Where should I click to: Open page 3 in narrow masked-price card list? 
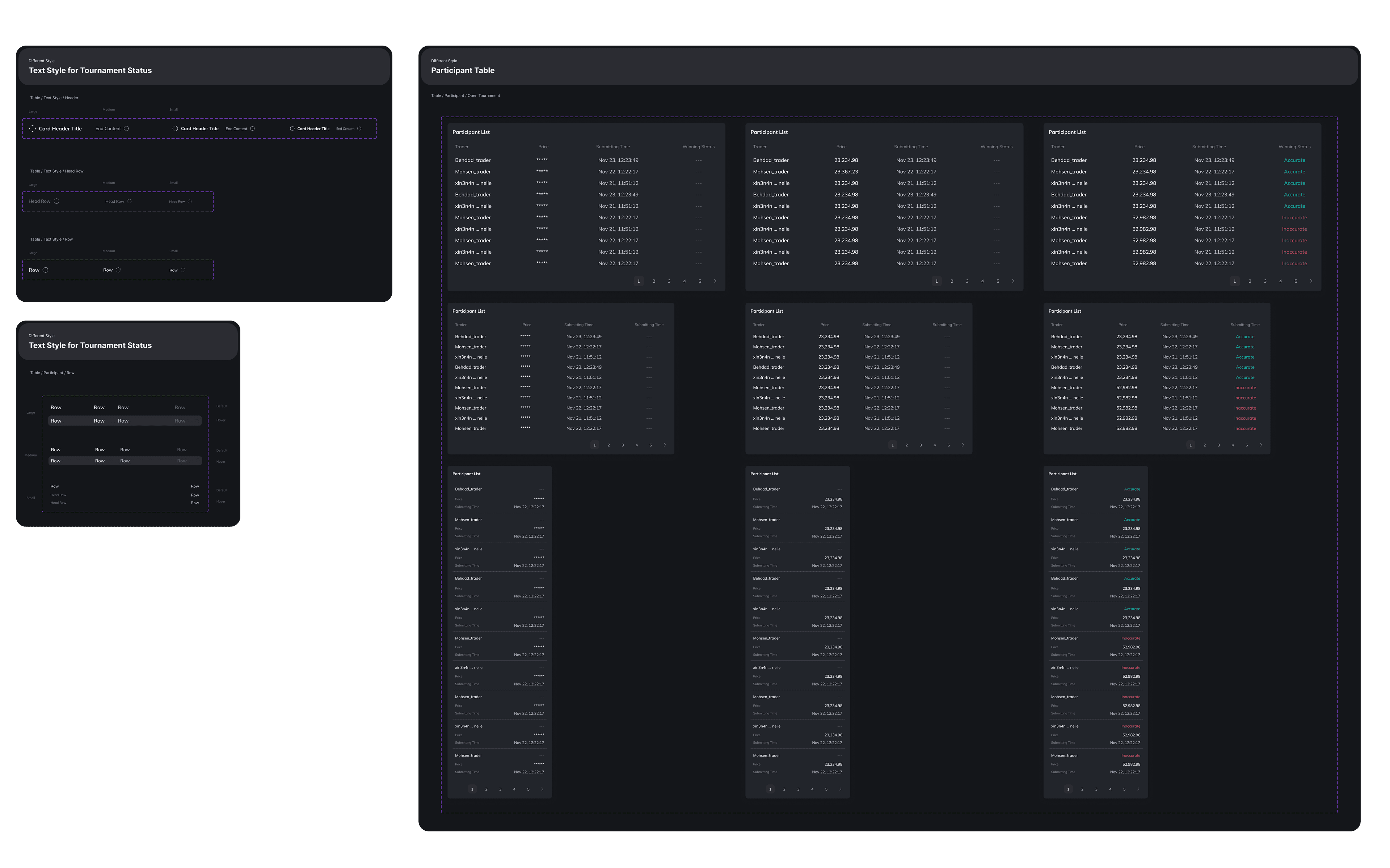[x=500, y=789]
